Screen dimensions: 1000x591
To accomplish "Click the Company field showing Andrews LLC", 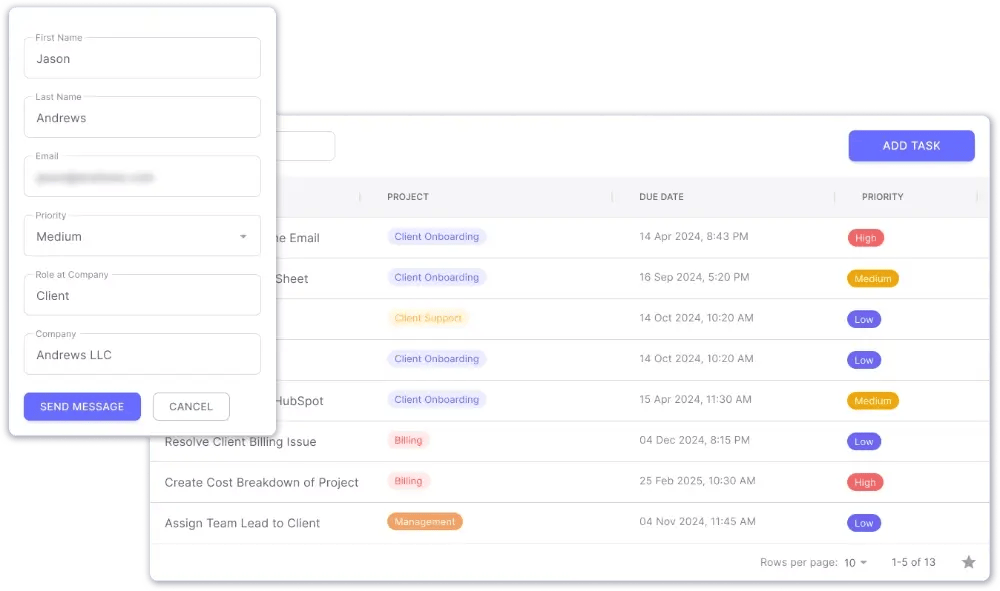I will click(141, 353).
